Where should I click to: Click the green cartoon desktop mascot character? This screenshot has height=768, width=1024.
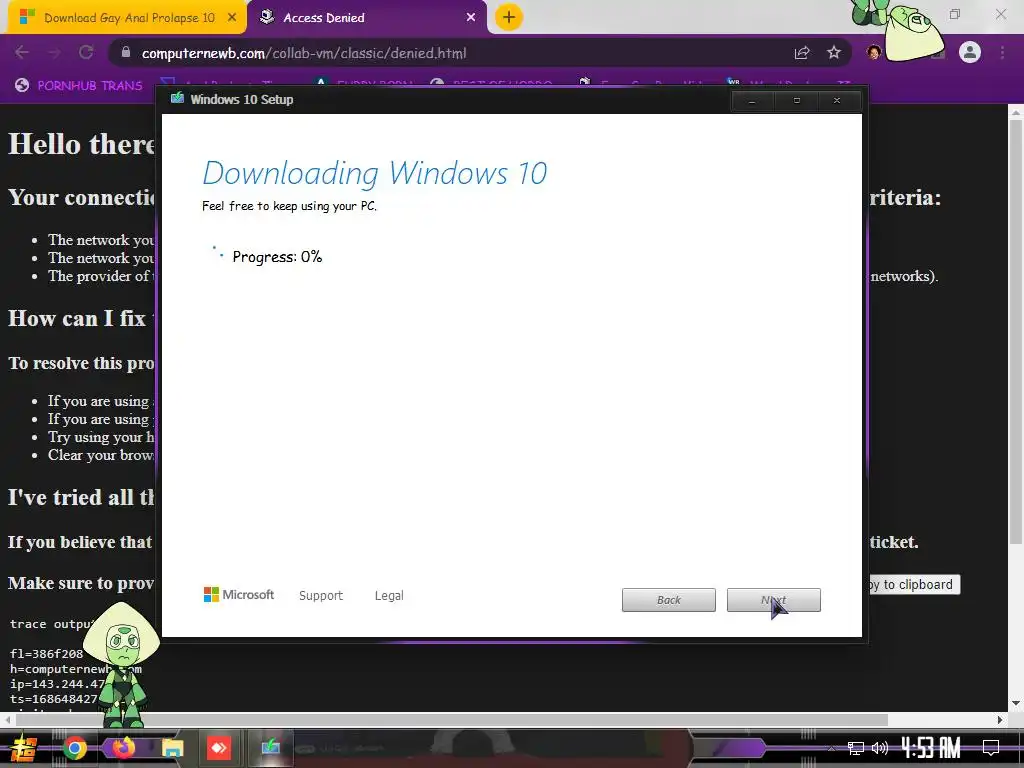click(x=122, y=663)
